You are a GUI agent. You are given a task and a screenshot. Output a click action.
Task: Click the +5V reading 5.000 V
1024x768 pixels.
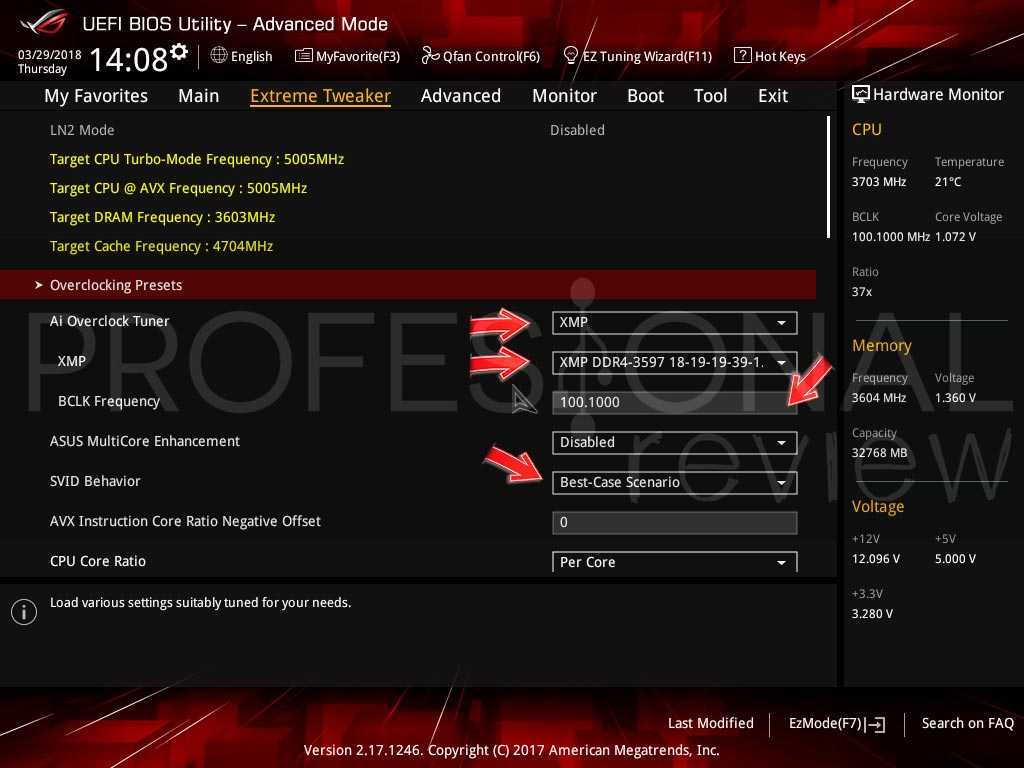click(955, 559)
